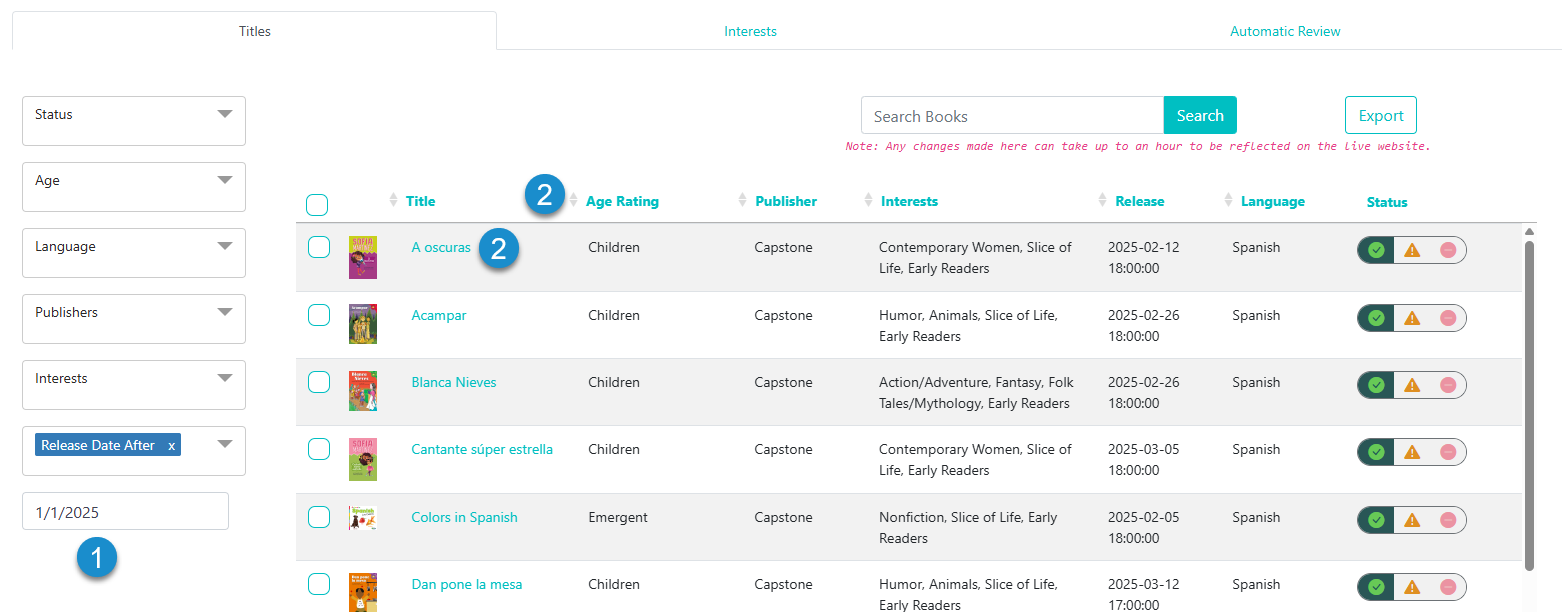1562x612 pixels.
Task: Open the Language filter dropdown
Action: click(134, 253)
